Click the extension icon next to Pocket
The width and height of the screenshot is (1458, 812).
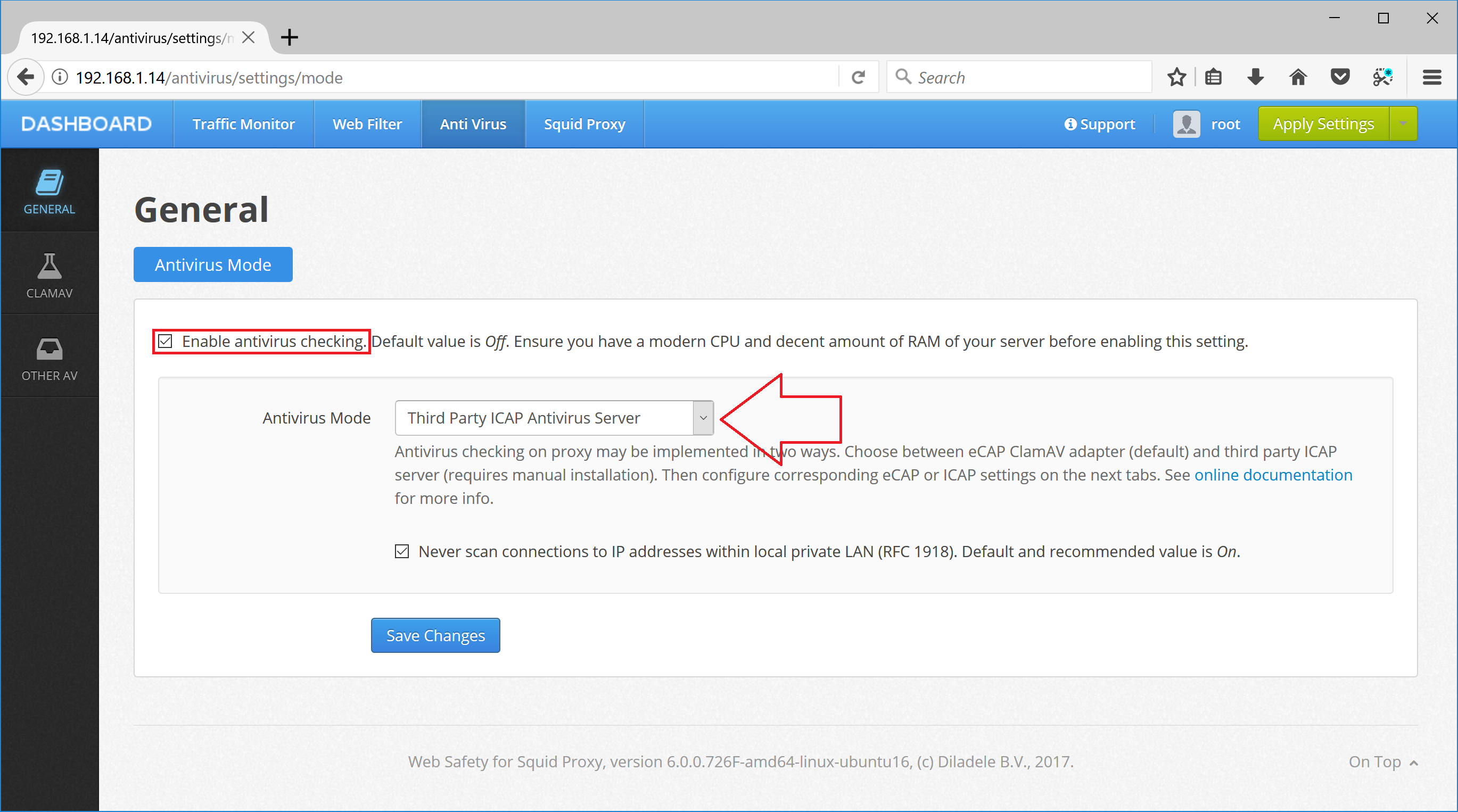click(x=1382, y=77)
